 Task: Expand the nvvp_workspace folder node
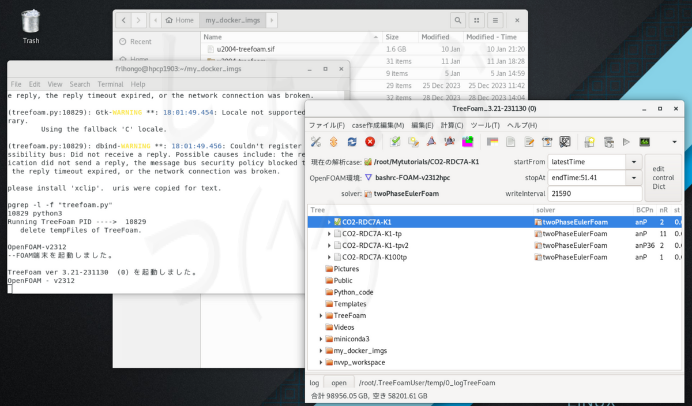click(x=321, y=362)
